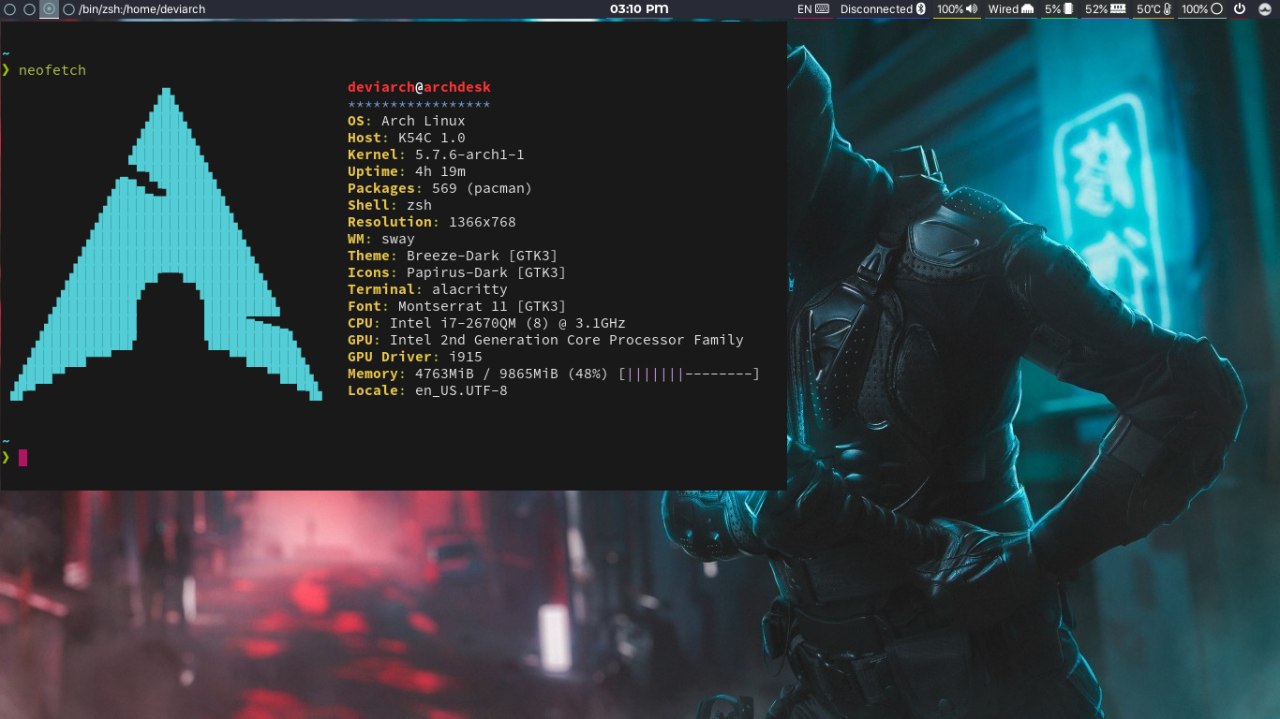Screen dimensions: 1280x719
Task: Click the GPU: Intel 2nd Generation line
Action: 546,340
